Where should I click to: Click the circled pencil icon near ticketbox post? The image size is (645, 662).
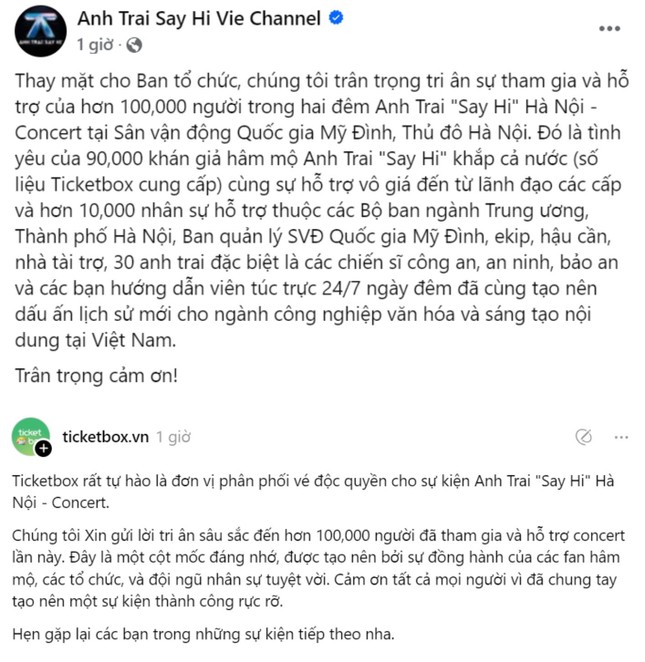(x=583, y=437)
